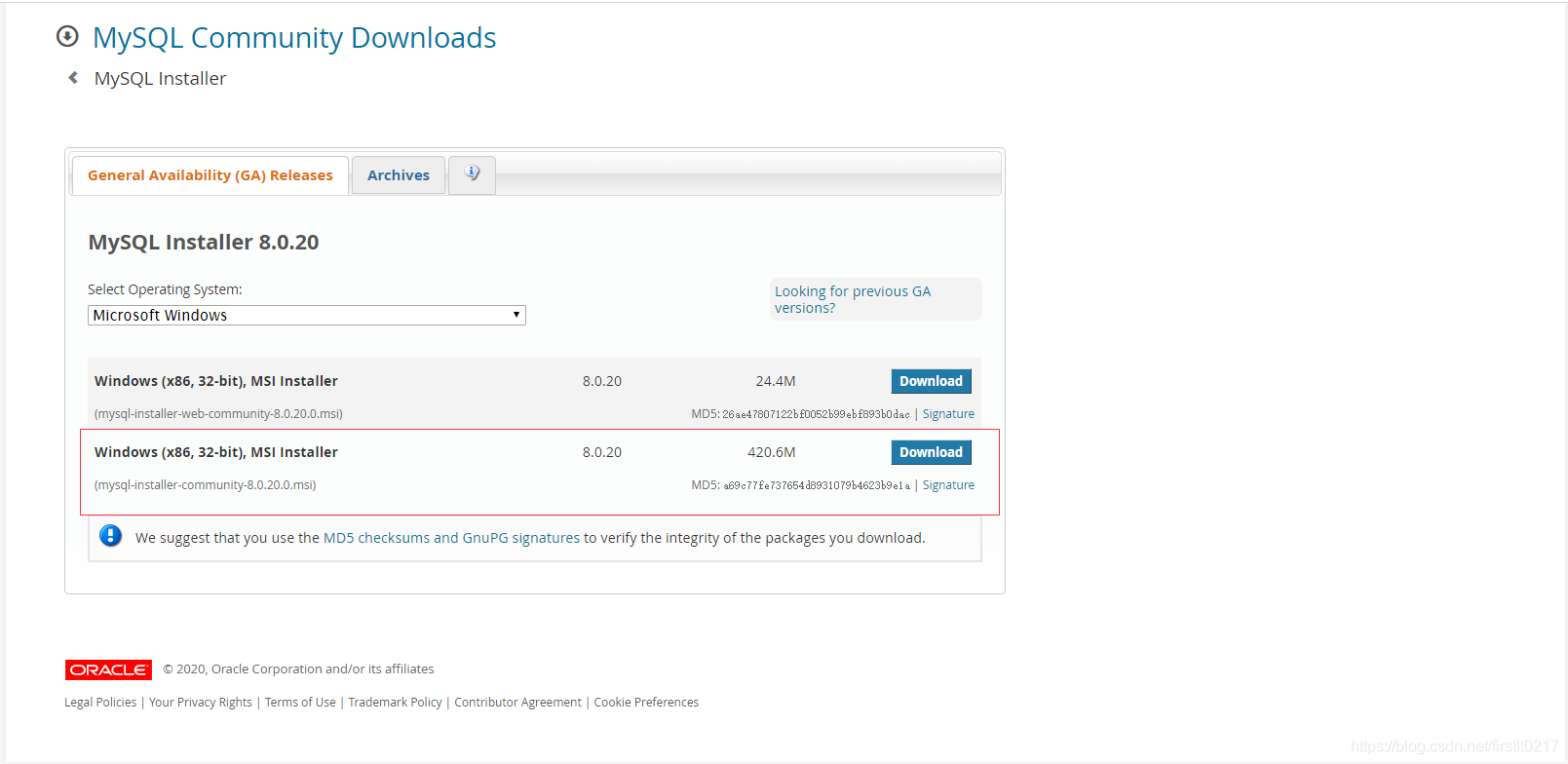This screenshot has width=1568, height=764.
Task: Open Signature link for web-community installer
Action: point(948,414)
